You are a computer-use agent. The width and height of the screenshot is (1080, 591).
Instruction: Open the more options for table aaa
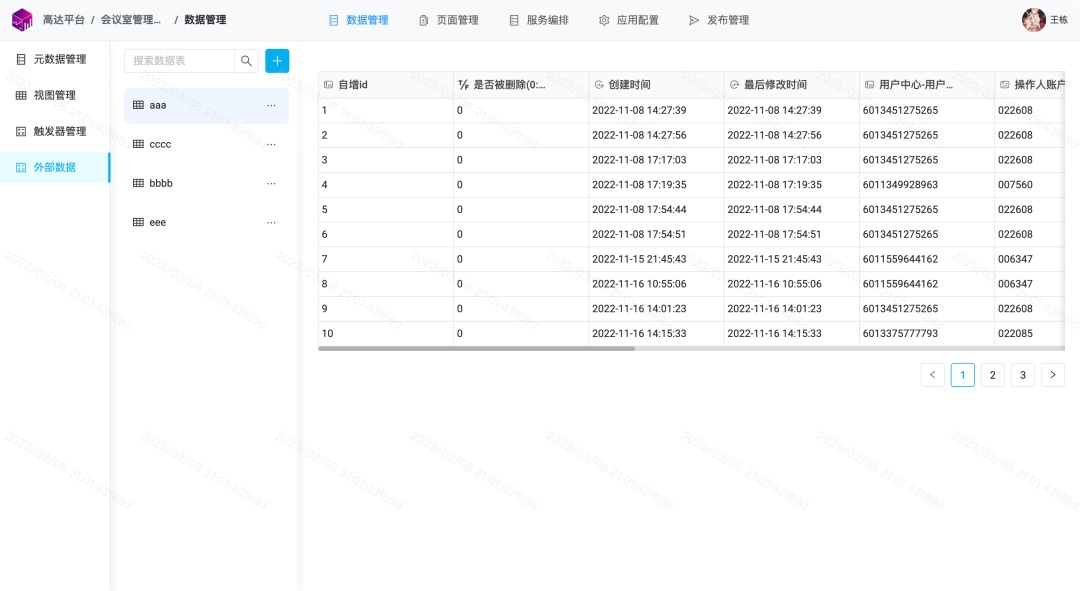(x=271, y=105)
